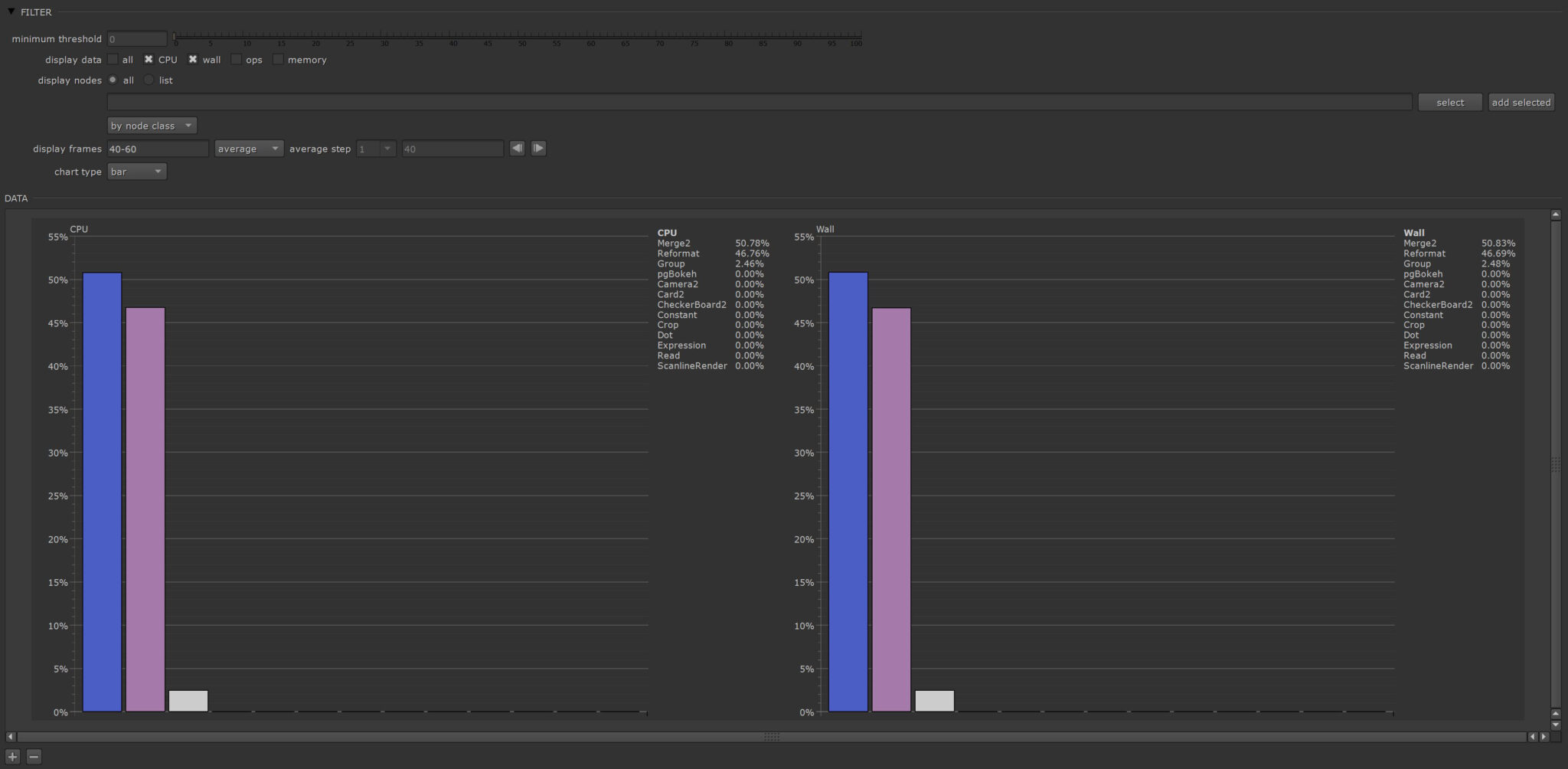Click the next frame range arrow
The height and width of the screenshot is (769, 1568).
pos(538,148)
